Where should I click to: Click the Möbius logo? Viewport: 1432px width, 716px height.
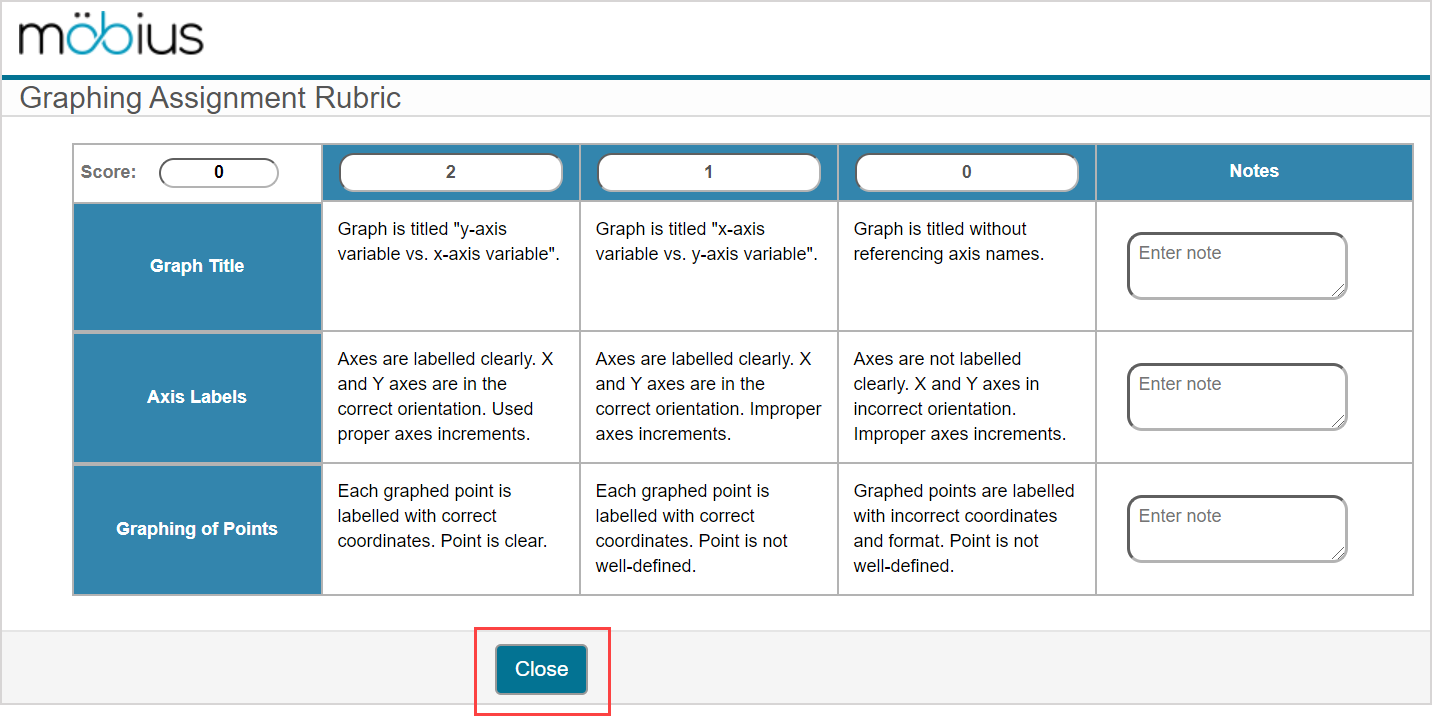(110, 36)
